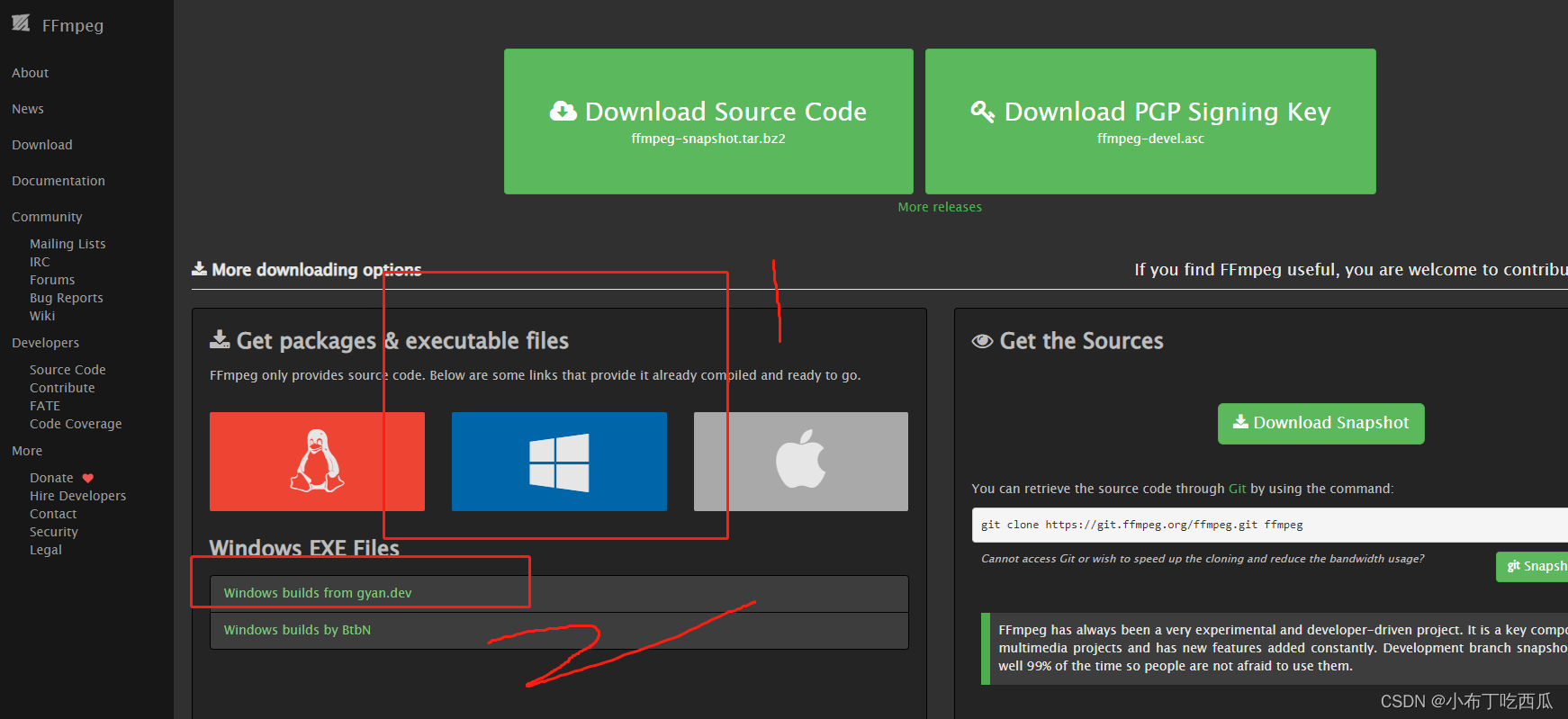Image resolution: width=1568 pixels, height=719 pixels.
Task: Open the Contact link
Action: coord(53,514)
